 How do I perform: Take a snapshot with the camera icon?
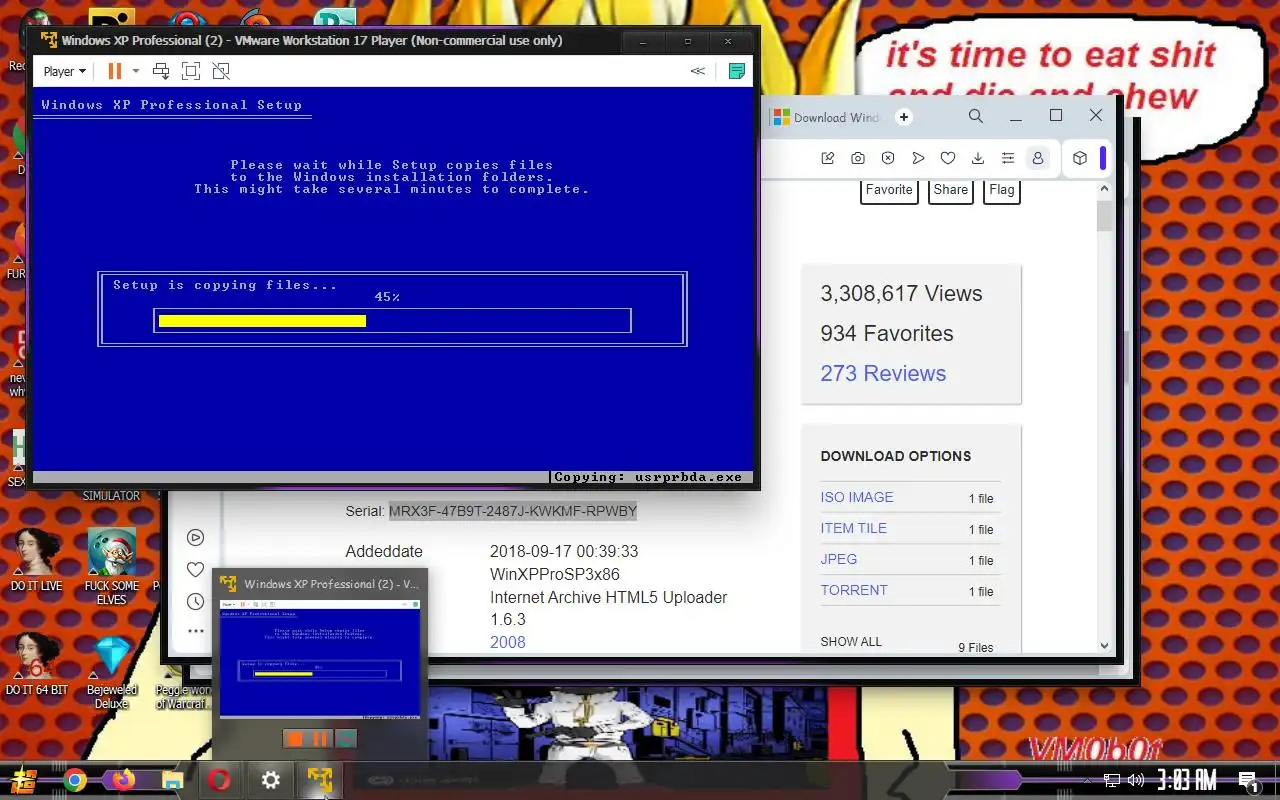click(858, 158)
